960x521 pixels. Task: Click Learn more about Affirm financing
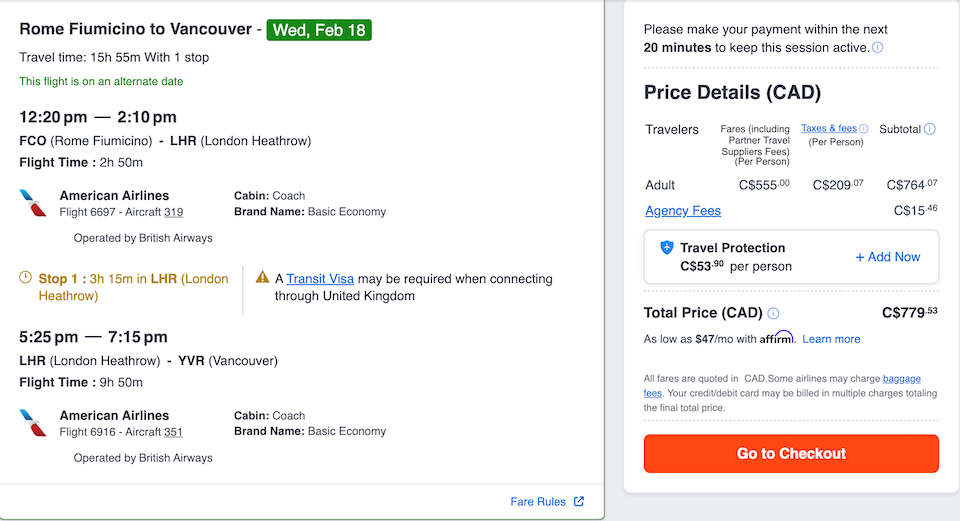coord(831,339)
